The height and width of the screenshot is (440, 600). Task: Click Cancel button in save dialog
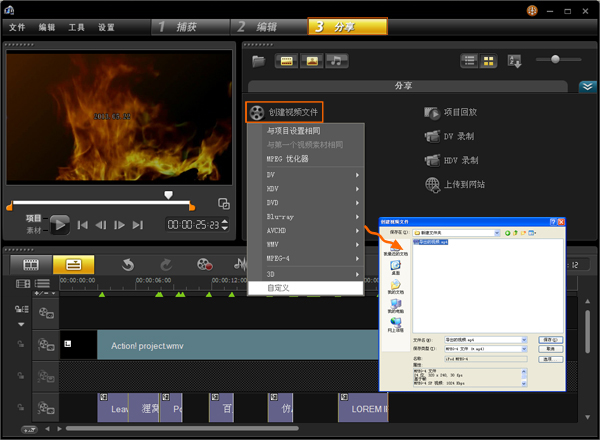click(x=550, y=349)
